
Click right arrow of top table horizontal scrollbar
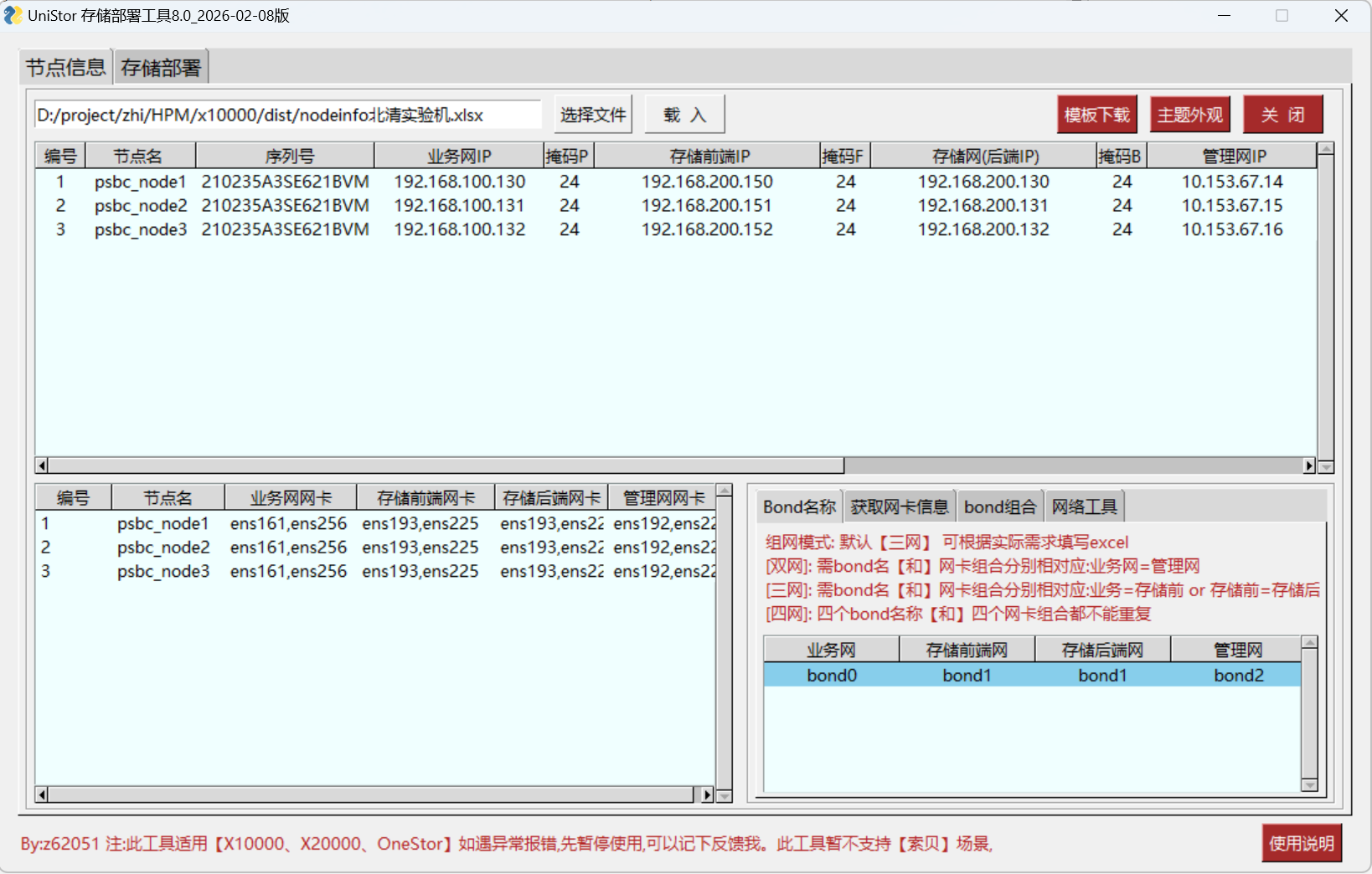tap(1309, 465)
